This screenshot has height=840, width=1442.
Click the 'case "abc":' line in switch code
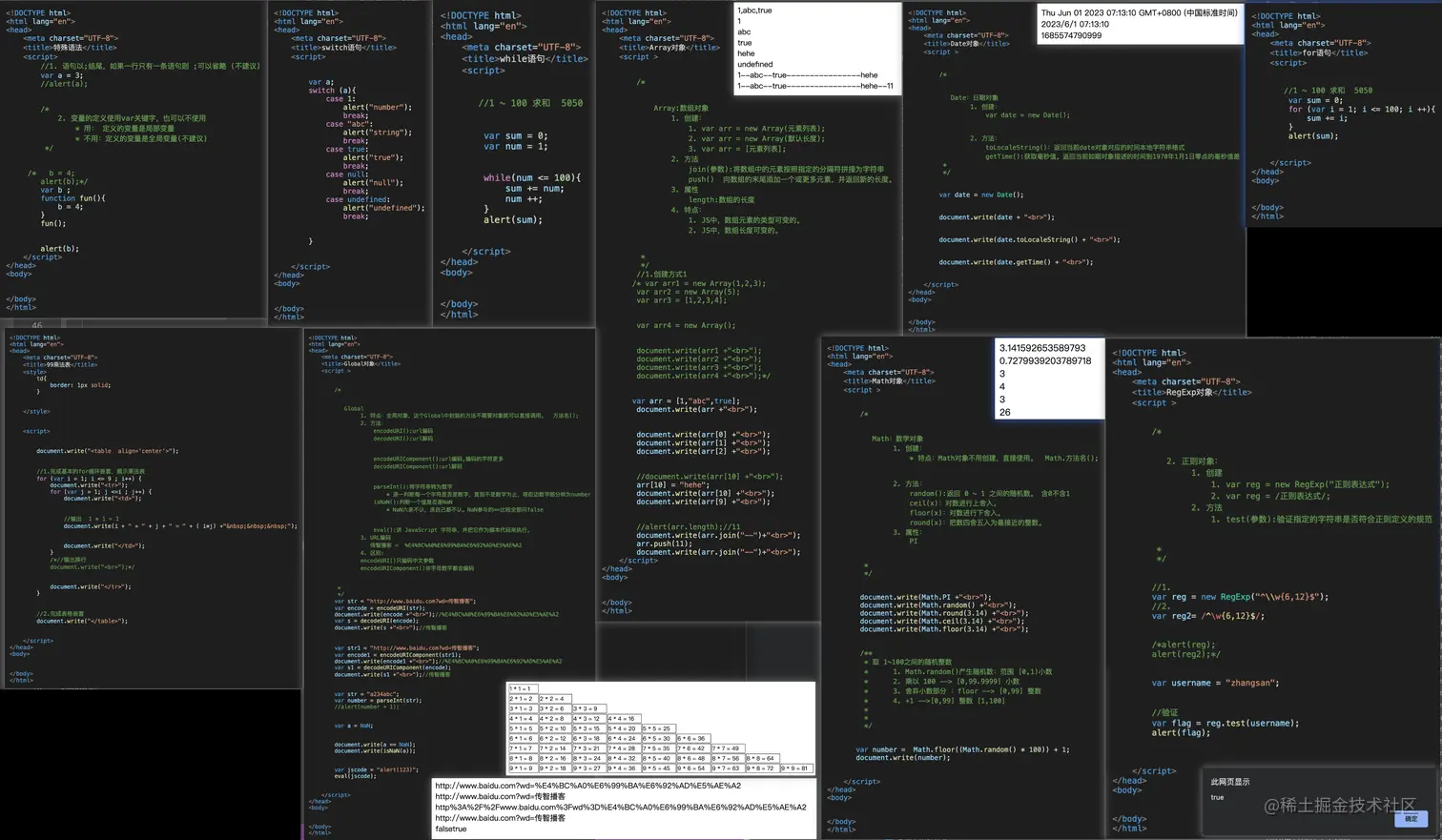pos(349,124)
